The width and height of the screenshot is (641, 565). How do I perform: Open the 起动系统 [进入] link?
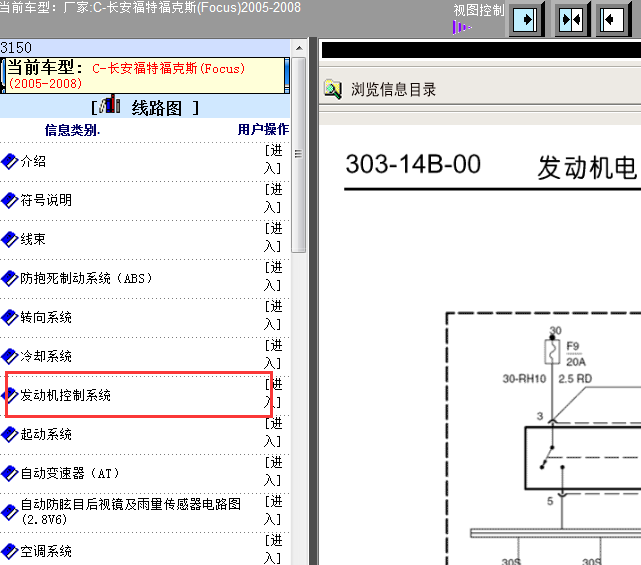[273, 432]
